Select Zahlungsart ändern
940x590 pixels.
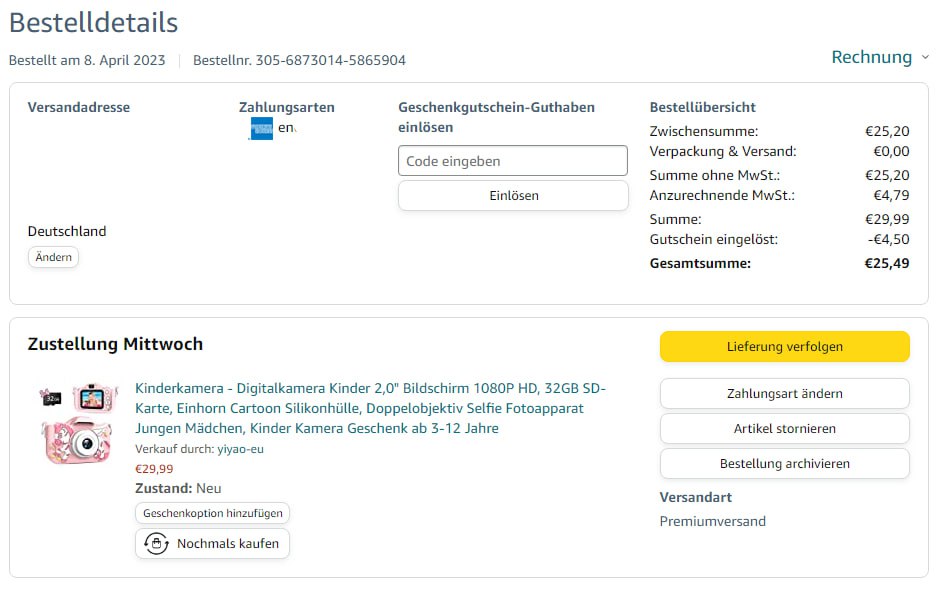[x=784, y=393]
